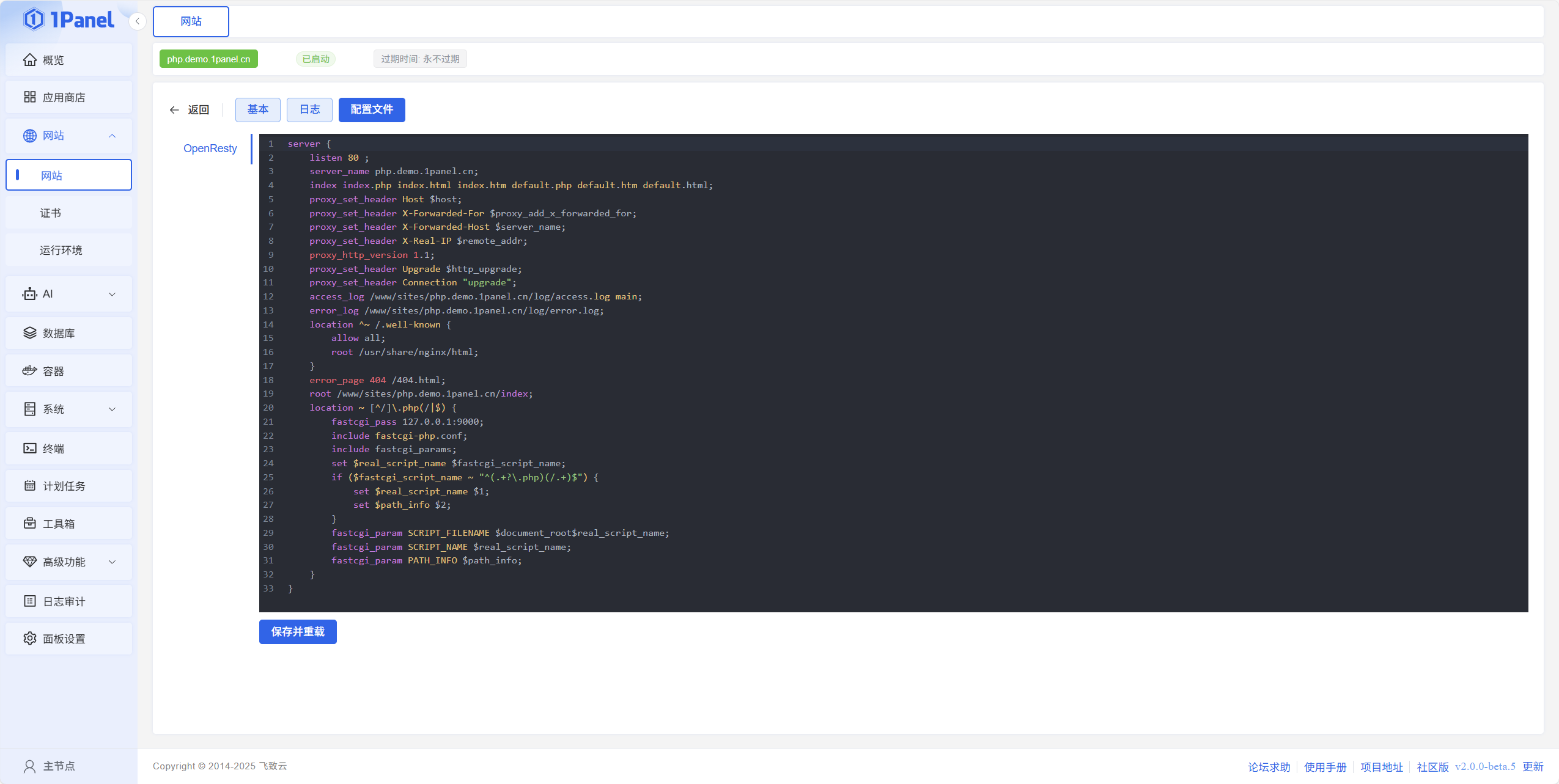Click the php.demo.1panel.cn domain tag
The image size is (1559, 784).
point(208,59)
